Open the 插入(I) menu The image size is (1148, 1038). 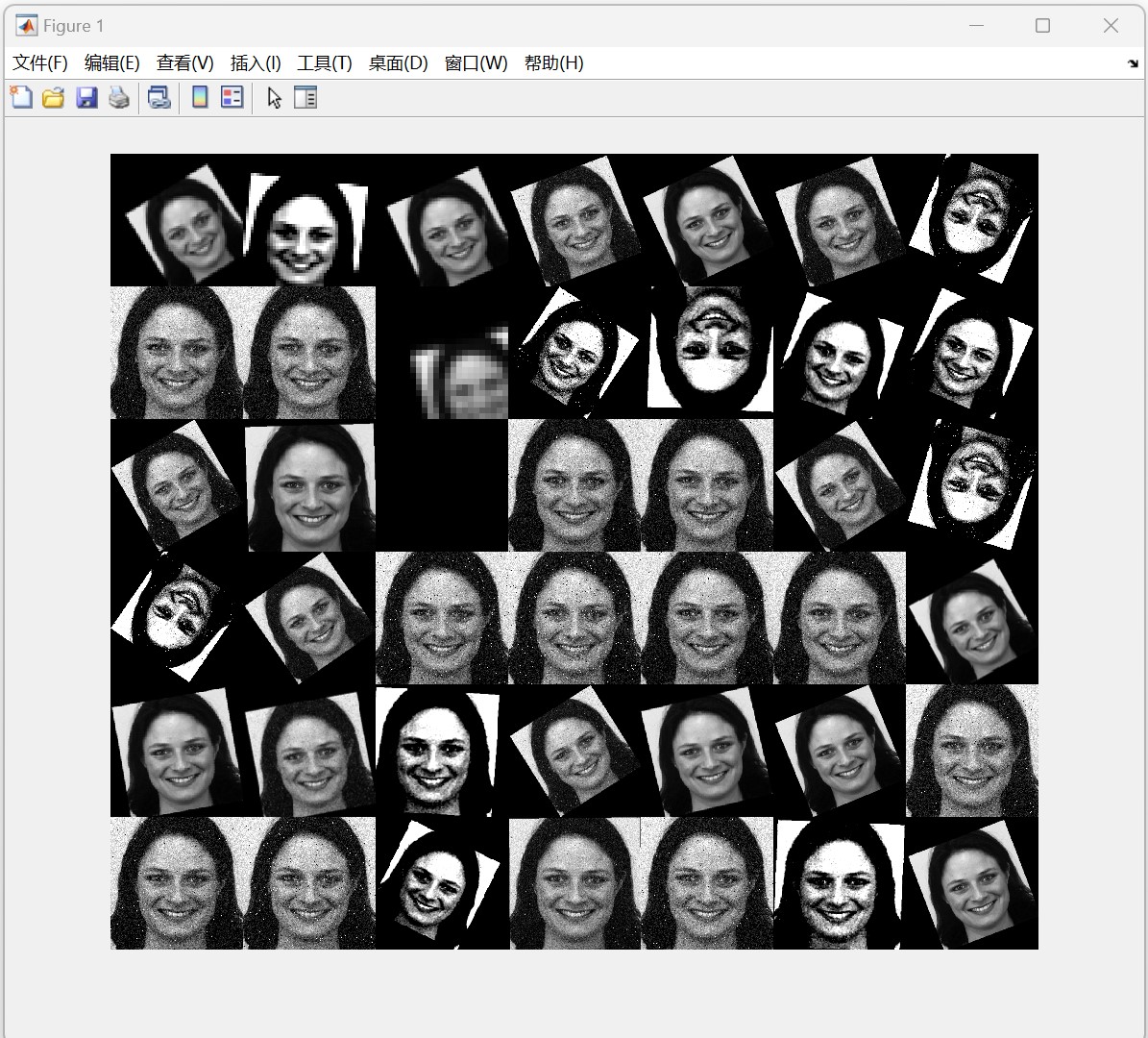click(x=256, y=63)
